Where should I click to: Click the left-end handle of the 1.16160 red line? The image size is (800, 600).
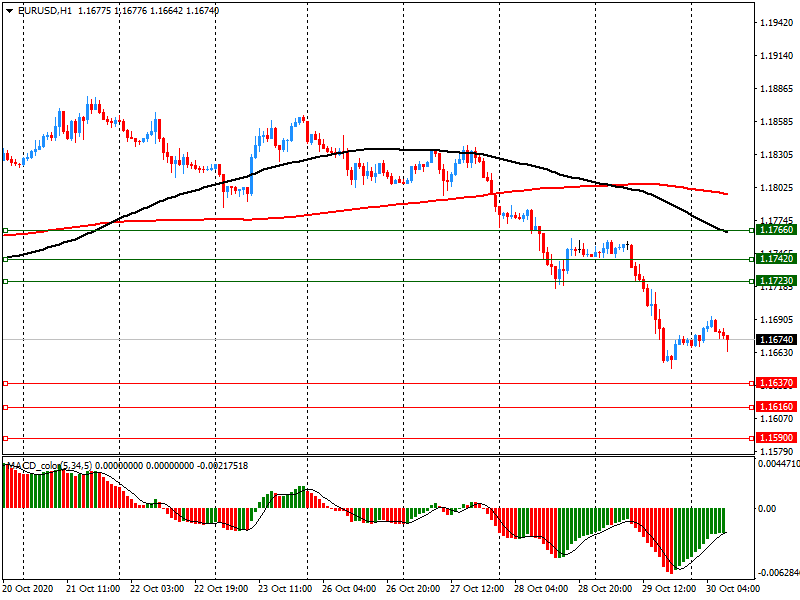pos(6,408)
